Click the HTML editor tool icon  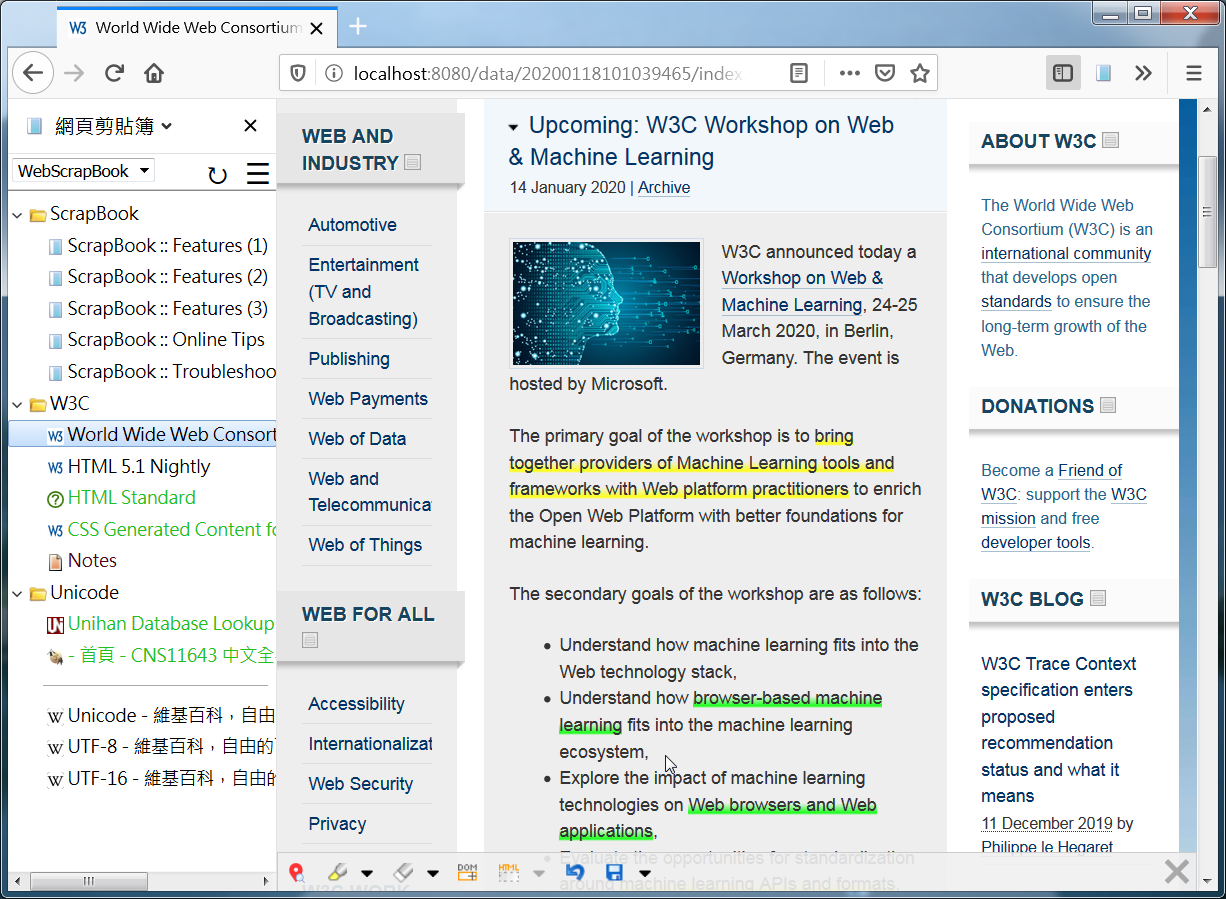[x=509, y=872]
